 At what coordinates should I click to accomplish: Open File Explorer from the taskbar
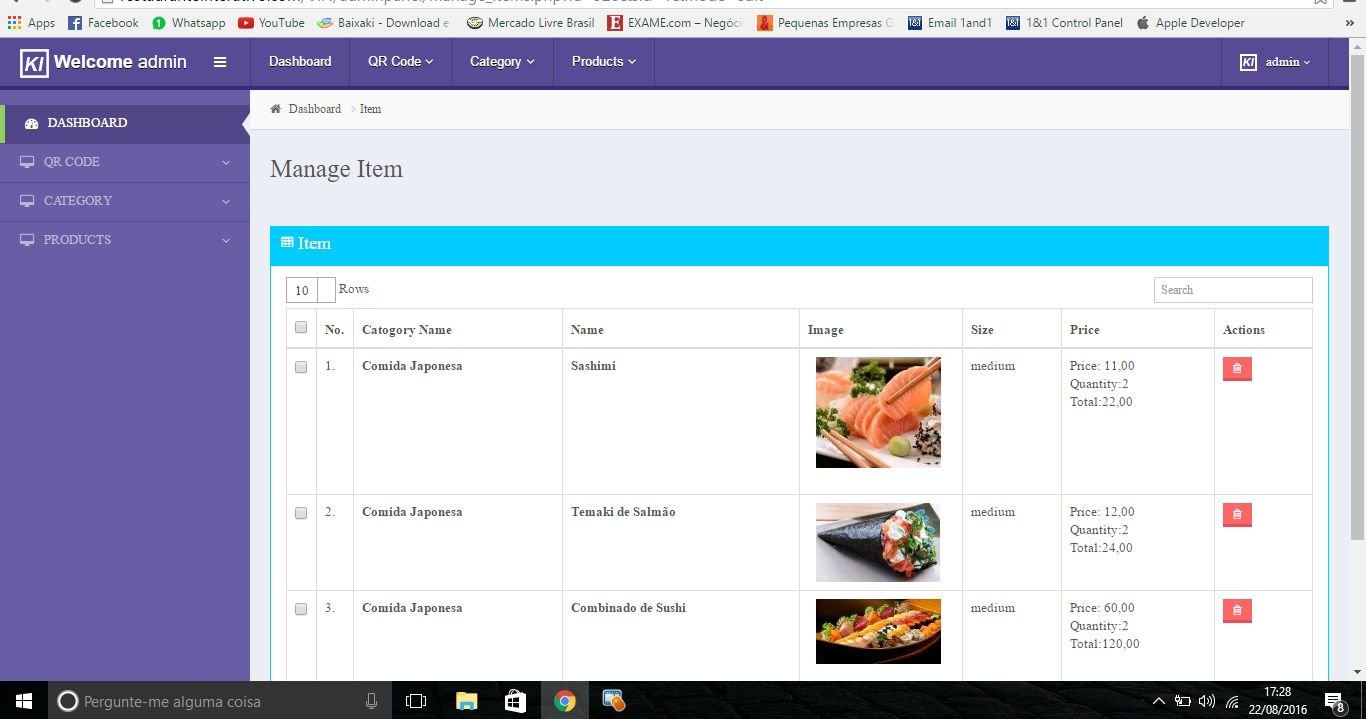click(466, 701)
